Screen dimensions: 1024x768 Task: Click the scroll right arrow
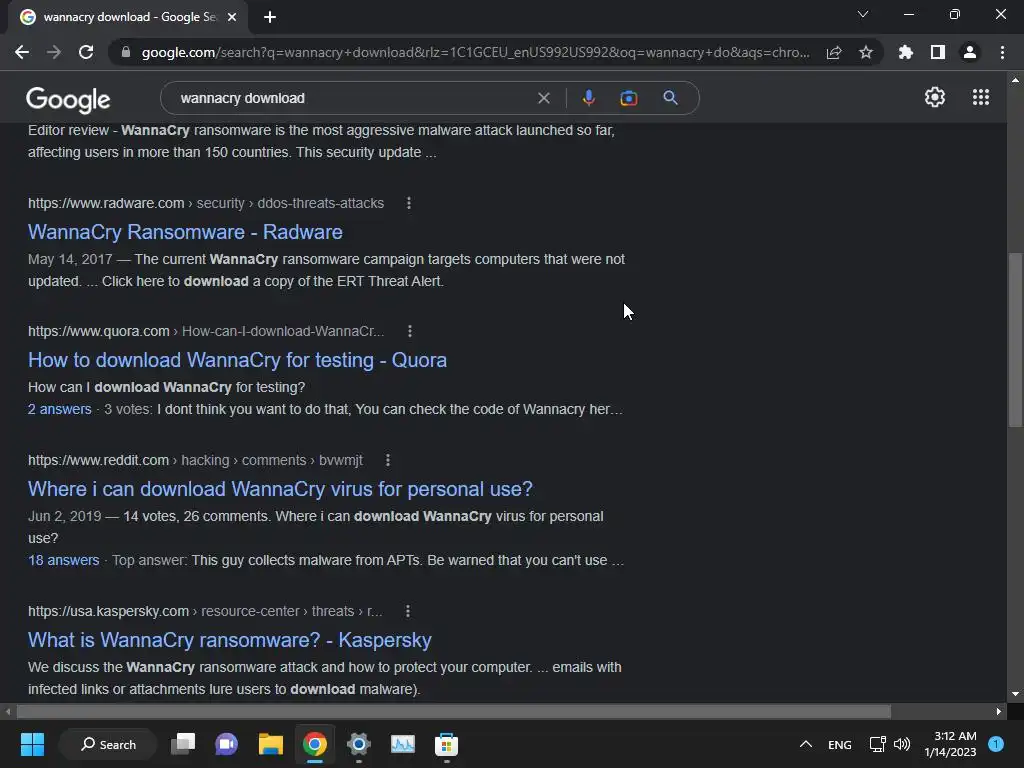pos(999,711)
